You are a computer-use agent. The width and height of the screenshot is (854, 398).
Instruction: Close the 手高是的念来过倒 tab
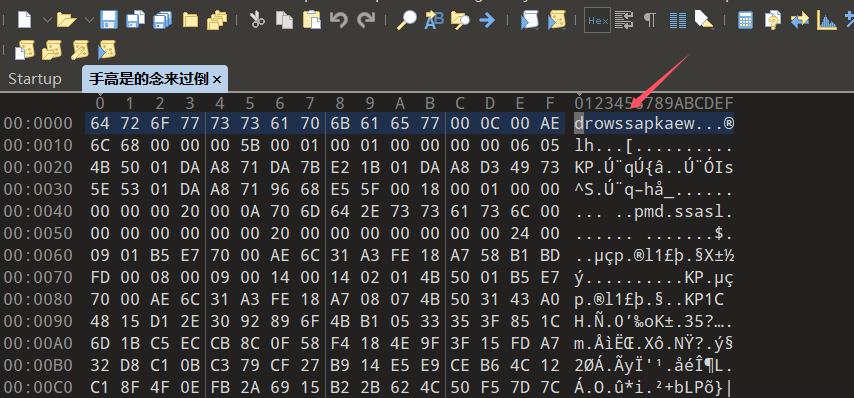(x=217, y=79)
